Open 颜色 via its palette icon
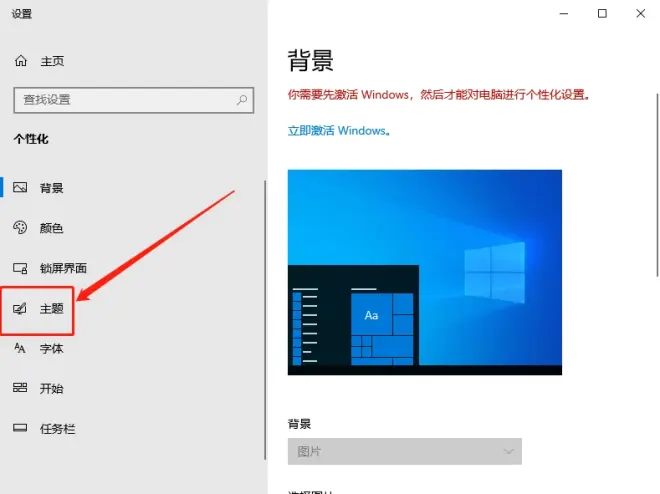 (20, 228)
